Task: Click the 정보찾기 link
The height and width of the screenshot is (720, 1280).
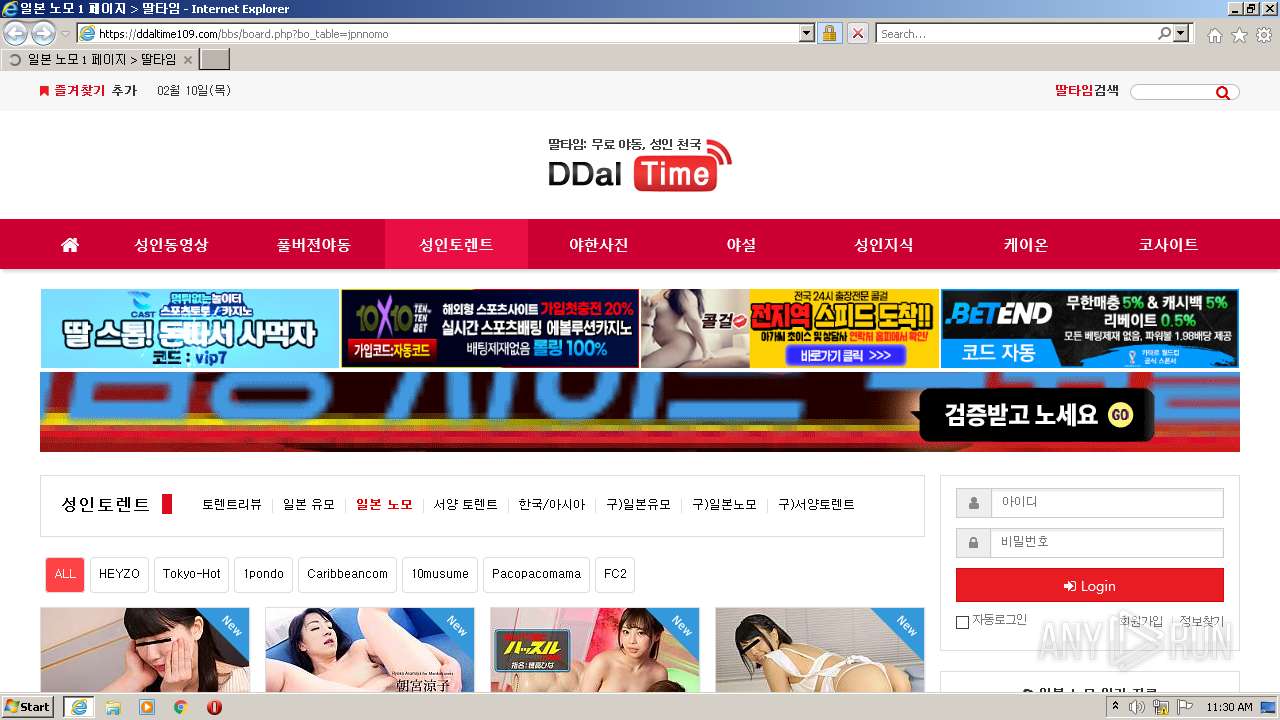Action: click(x=1201, y=621)
